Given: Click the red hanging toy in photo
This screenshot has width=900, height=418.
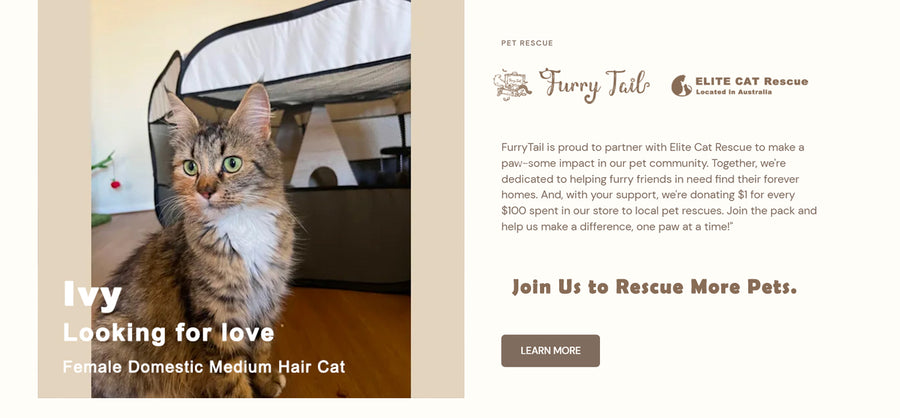Looking at the screenshot, I should (x=115, y=184).
